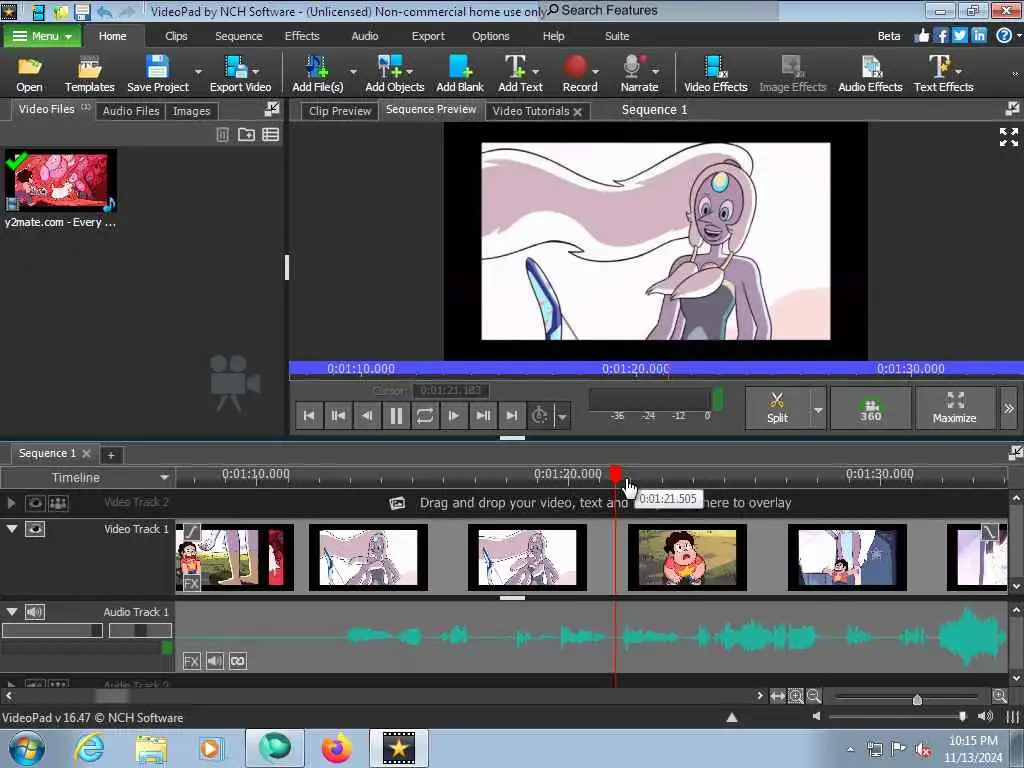
Task: Pause playback in the sequence preview
Action: [x=396, y=415]
